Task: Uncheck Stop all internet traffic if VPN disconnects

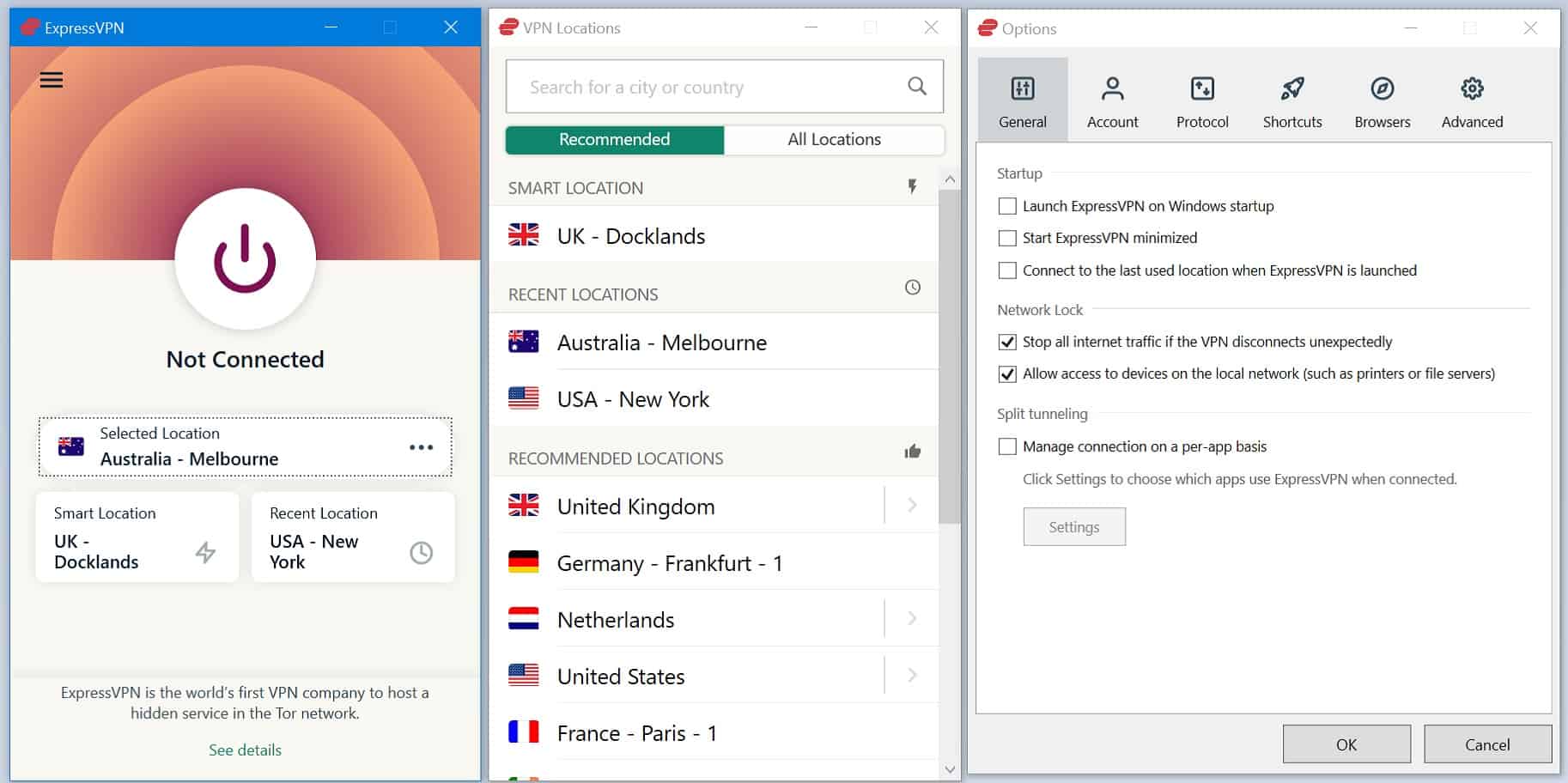Action: [1007, 342]
